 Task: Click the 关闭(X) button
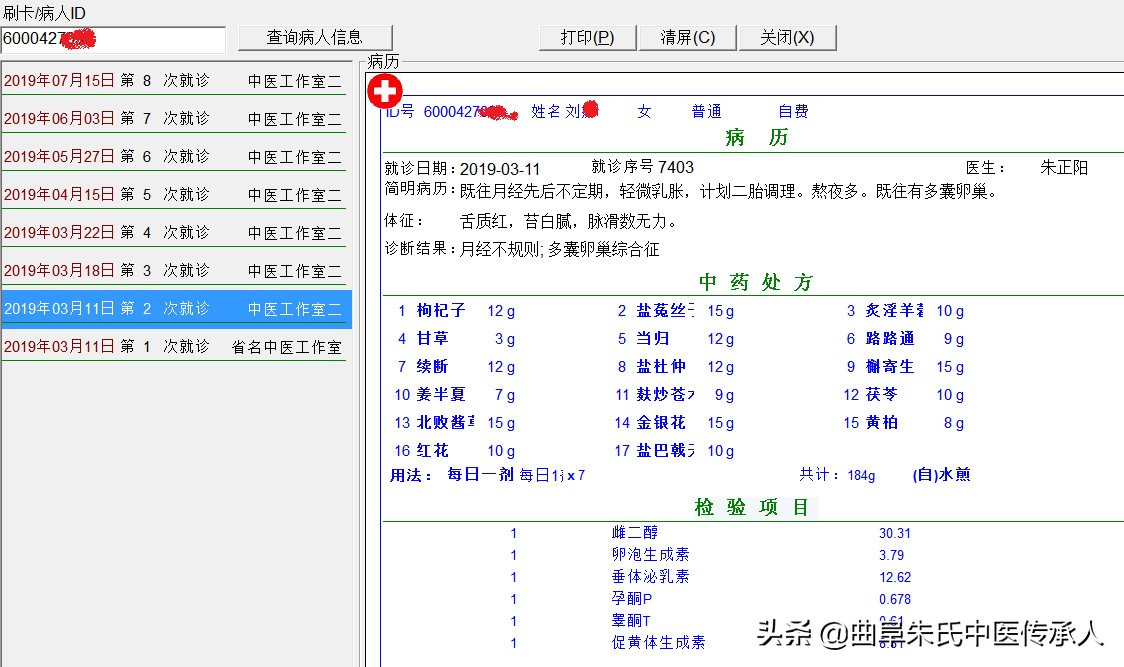point(789,37)
